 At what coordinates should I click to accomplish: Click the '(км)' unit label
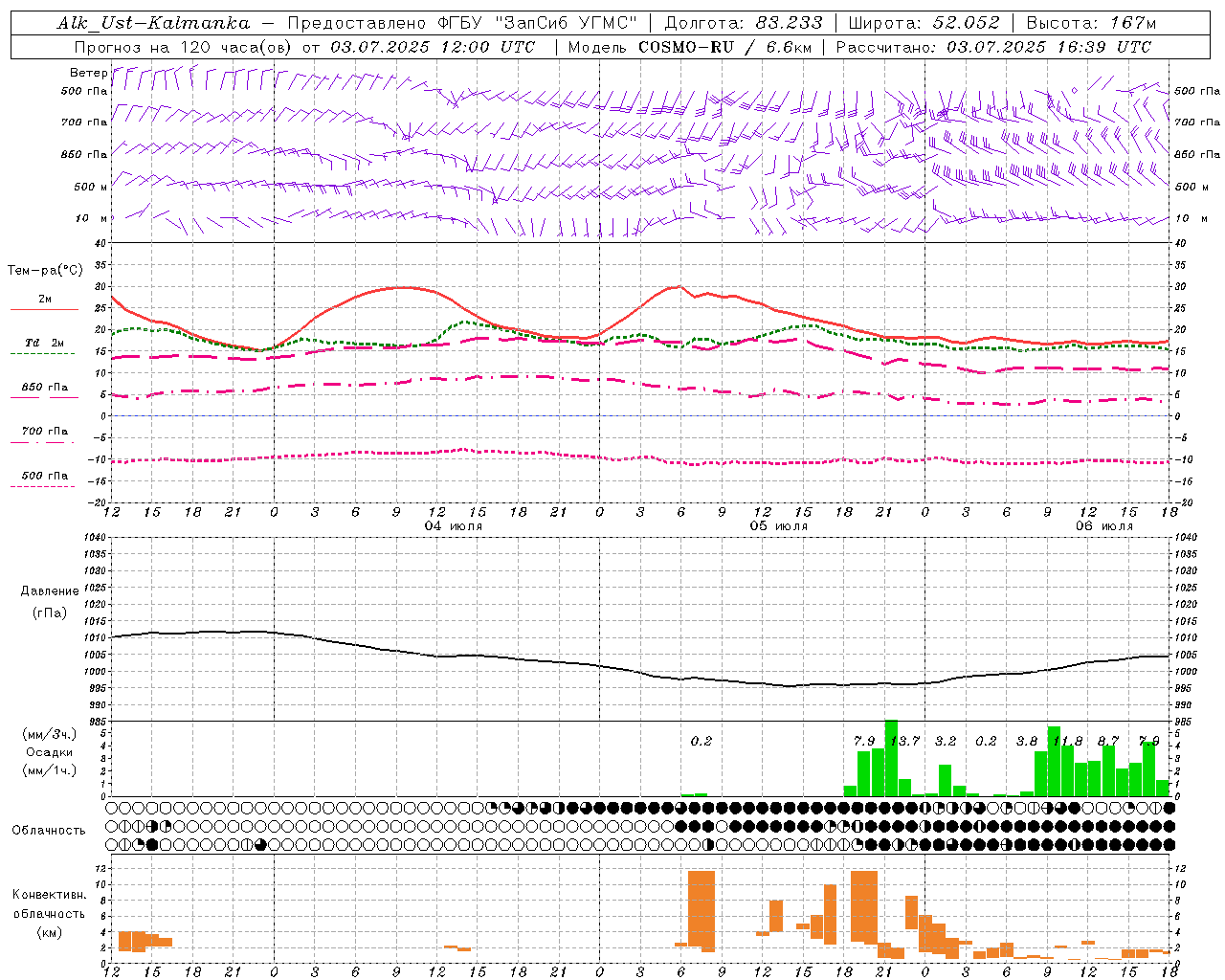50,932
